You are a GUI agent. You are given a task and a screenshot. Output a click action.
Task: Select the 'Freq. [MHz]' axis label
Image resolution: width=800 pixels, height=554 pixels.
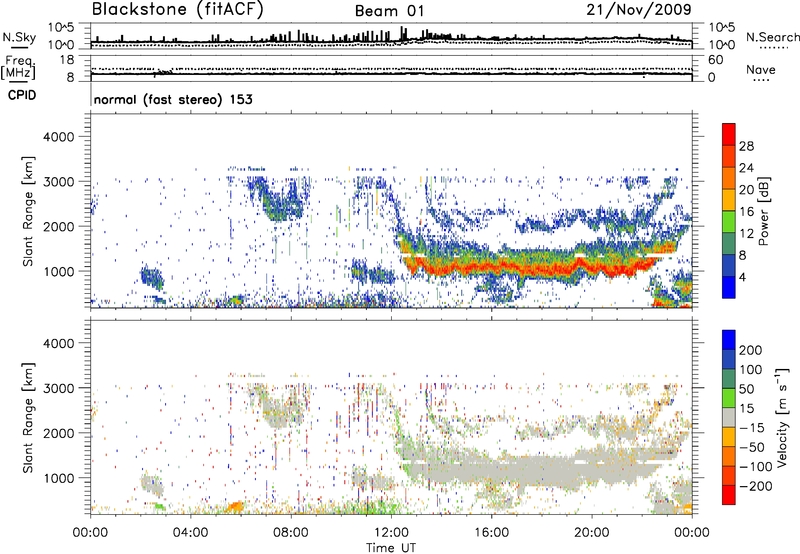[18, 67]
